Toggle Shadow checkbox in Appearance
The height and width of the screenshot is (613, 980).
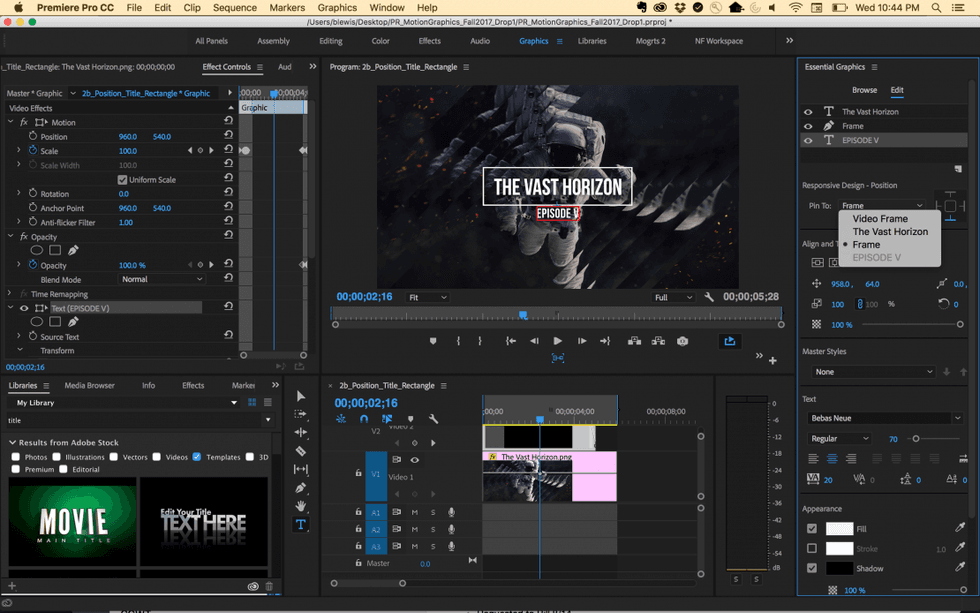tap(812, 568)
